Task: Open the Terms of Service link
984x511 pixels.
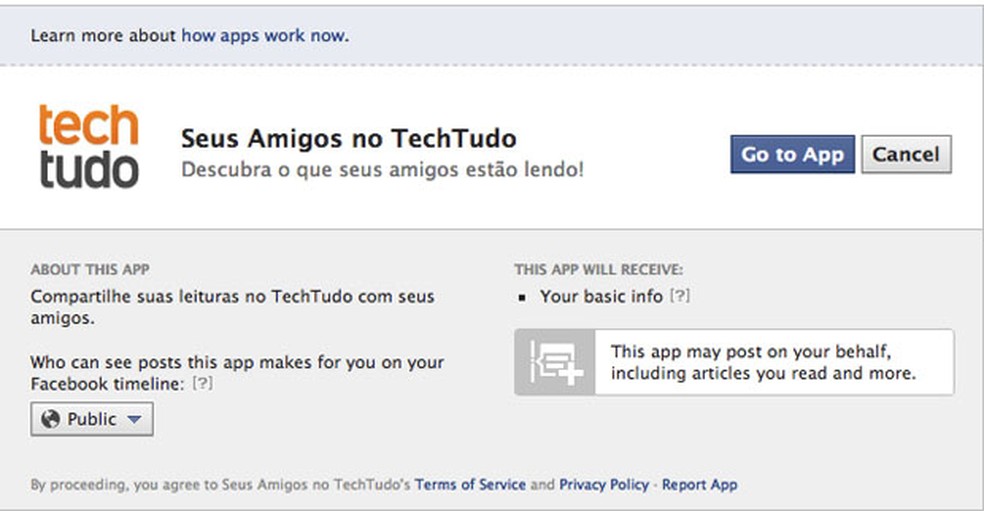Action: tap(470, 485)
